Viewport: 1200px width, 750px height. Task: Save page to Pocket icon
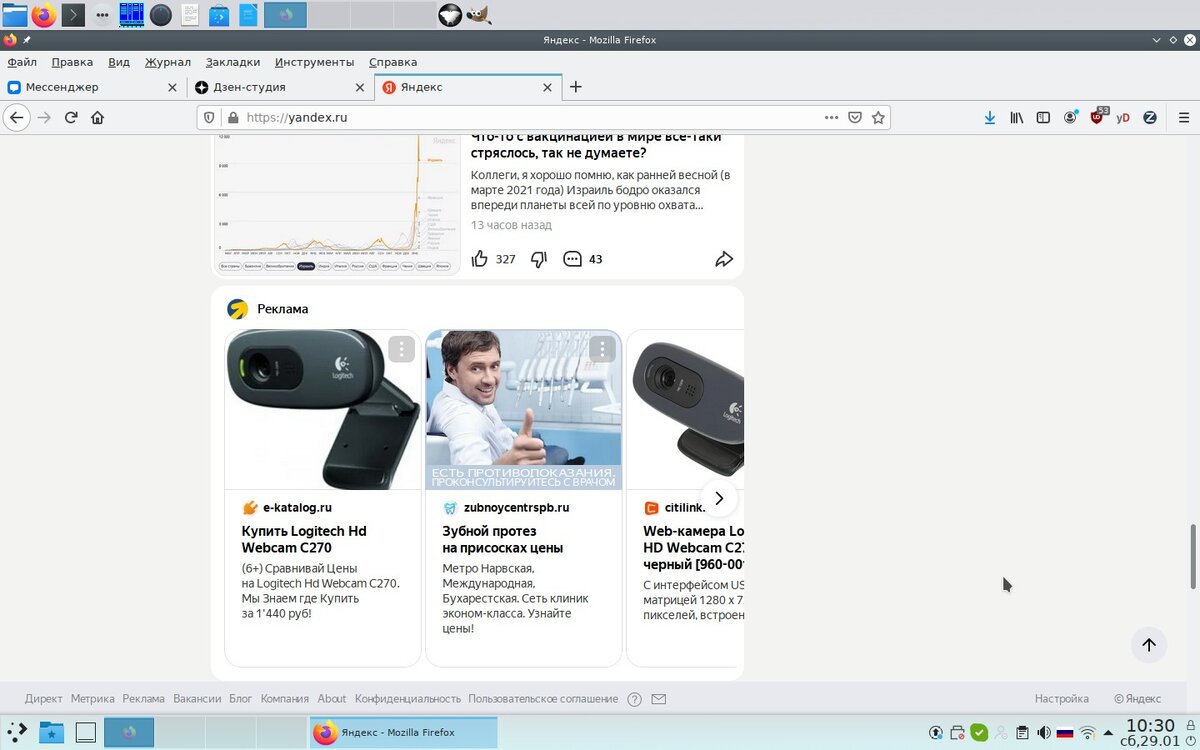click(855, 117)
